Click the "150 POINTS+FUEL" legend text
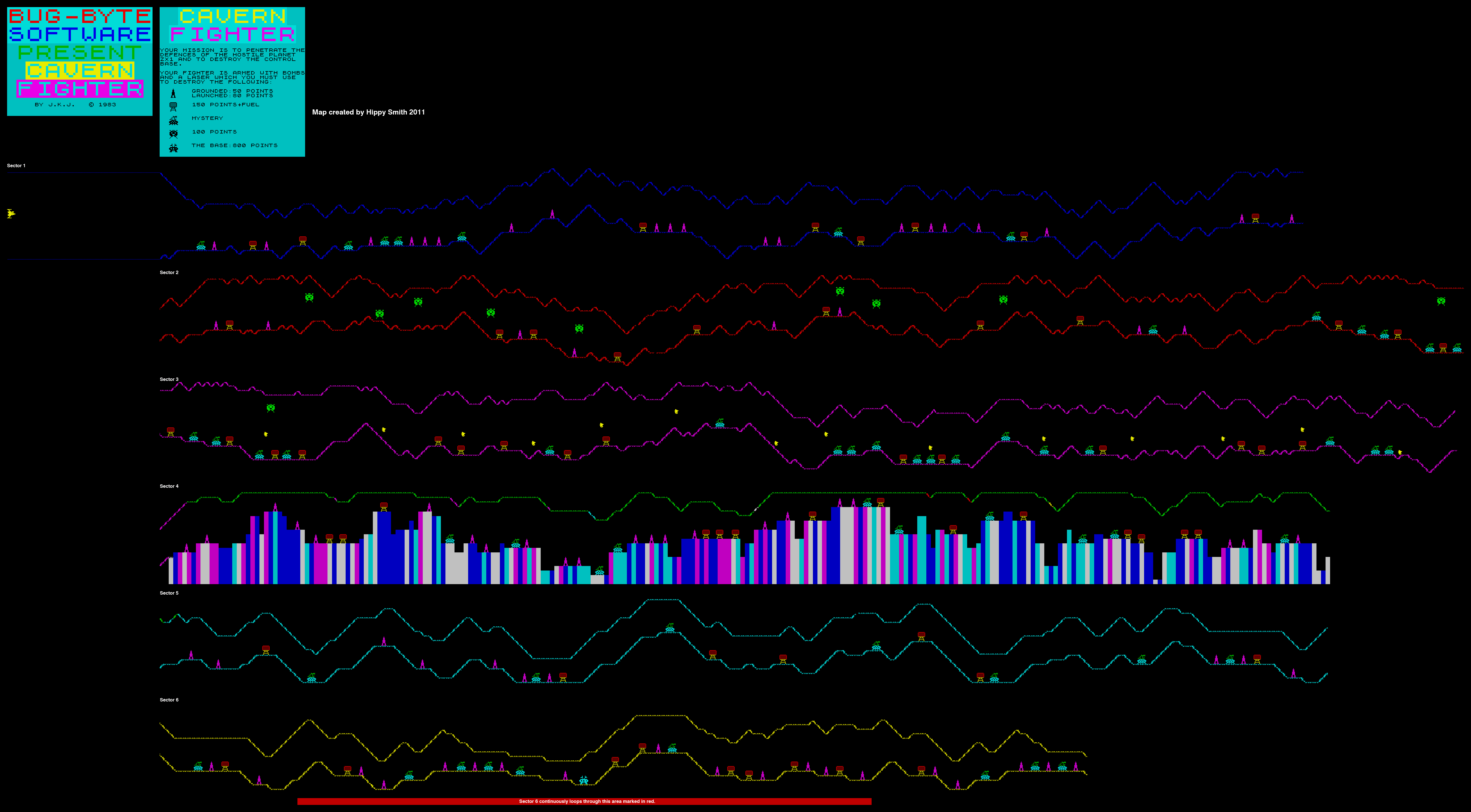The height and width of the screenshot is (812, 1471). [x=226, y=104]
